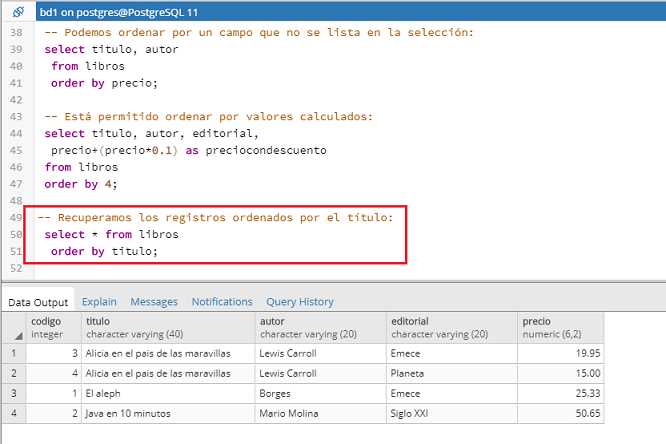
Task: Click the connection status link icon
Action: pyautogui.click(x=18, y=12)
